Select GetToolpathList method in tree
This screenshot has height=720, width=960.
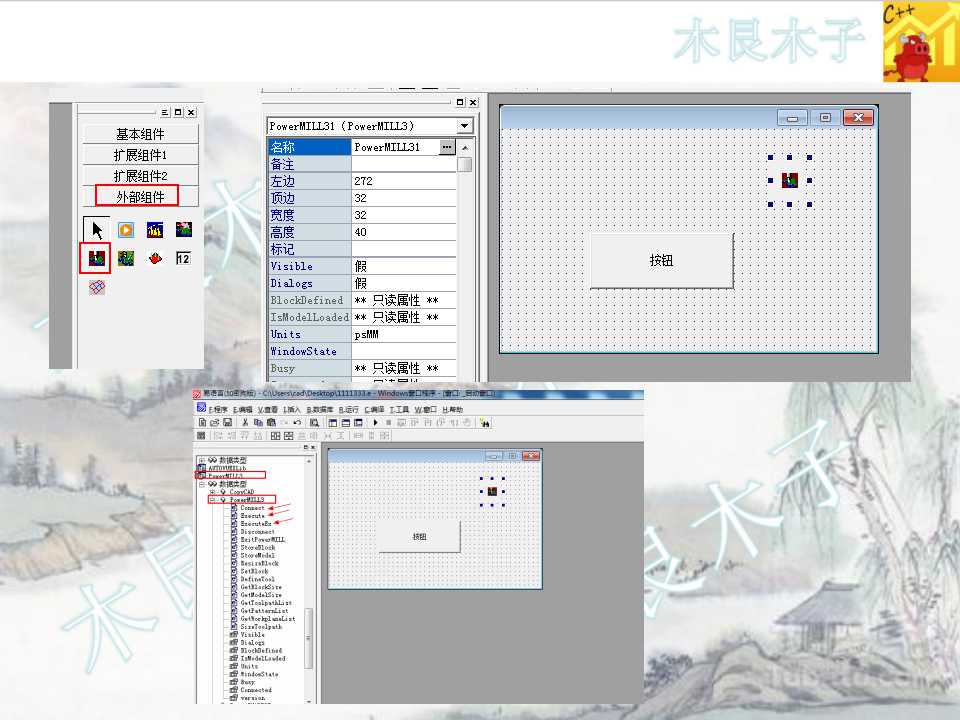click(266, 602)
